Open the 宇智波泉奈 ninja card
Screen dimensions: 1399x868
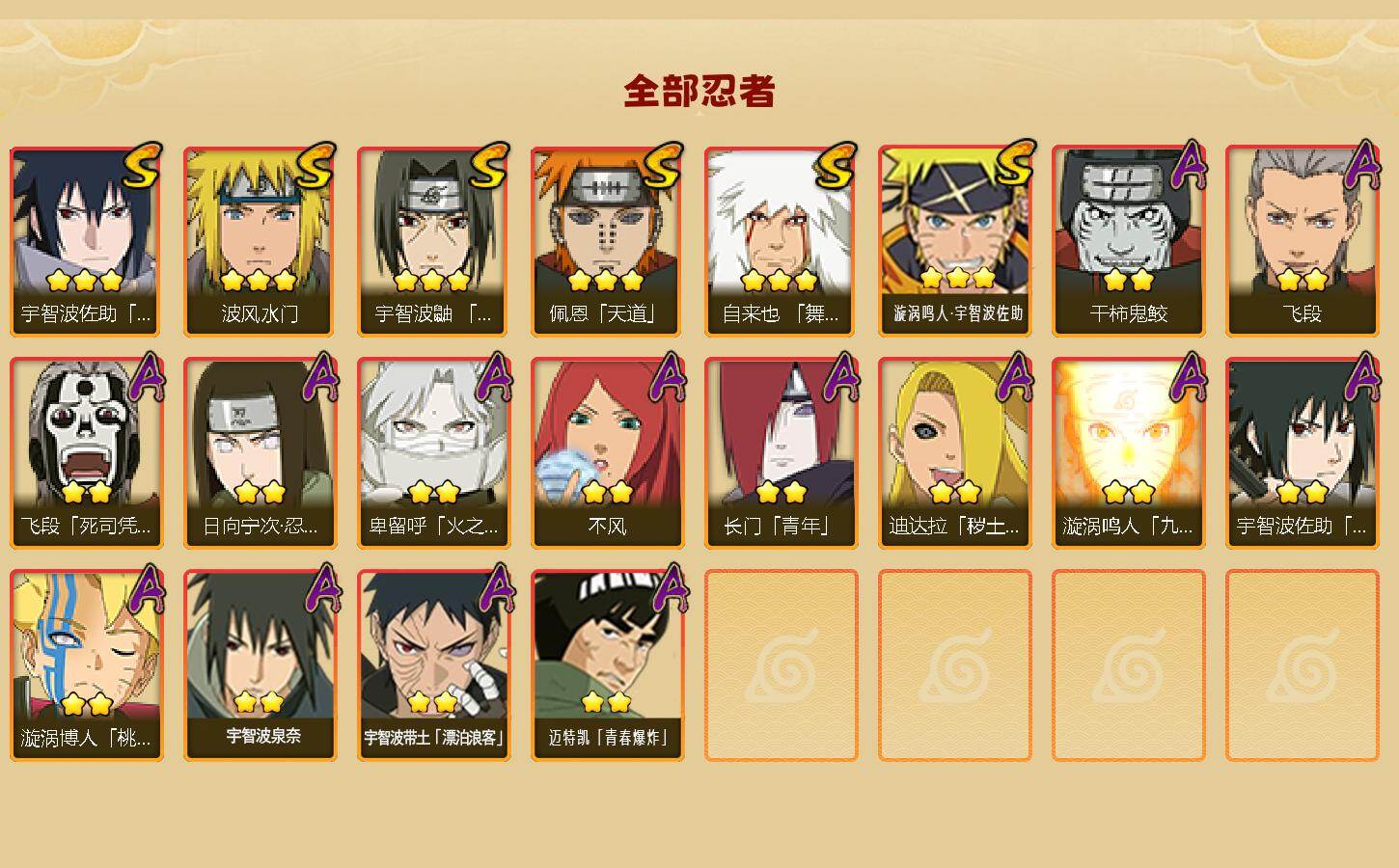260,665
